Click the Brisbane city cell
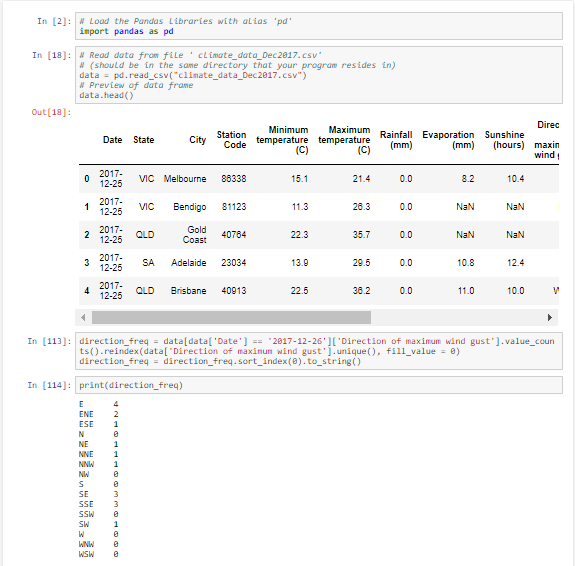Viewport: 575px width, 566px height. pyautogui.click(x=188, y=291)
